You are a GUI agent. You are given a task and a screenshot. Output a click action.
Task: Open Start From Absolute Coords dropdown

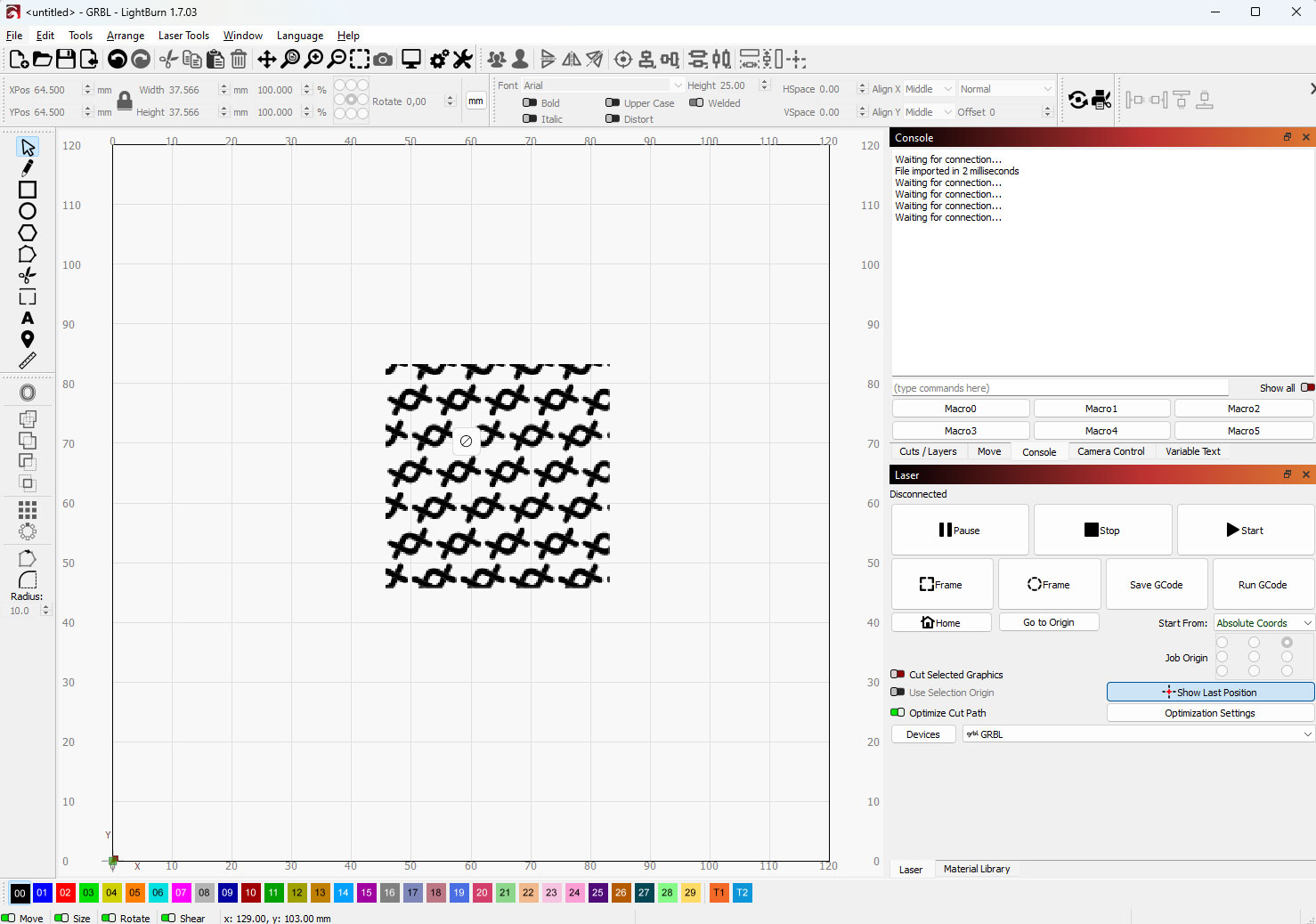coord(1264,623)
